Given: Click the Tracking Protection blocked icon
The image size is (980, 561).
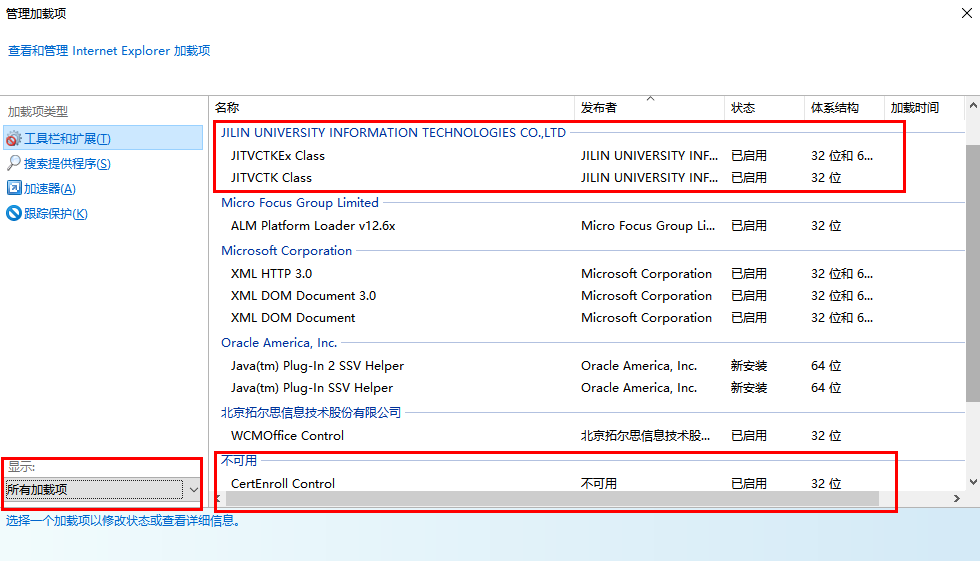Looking at the screenshot, I should click(14, 213).
